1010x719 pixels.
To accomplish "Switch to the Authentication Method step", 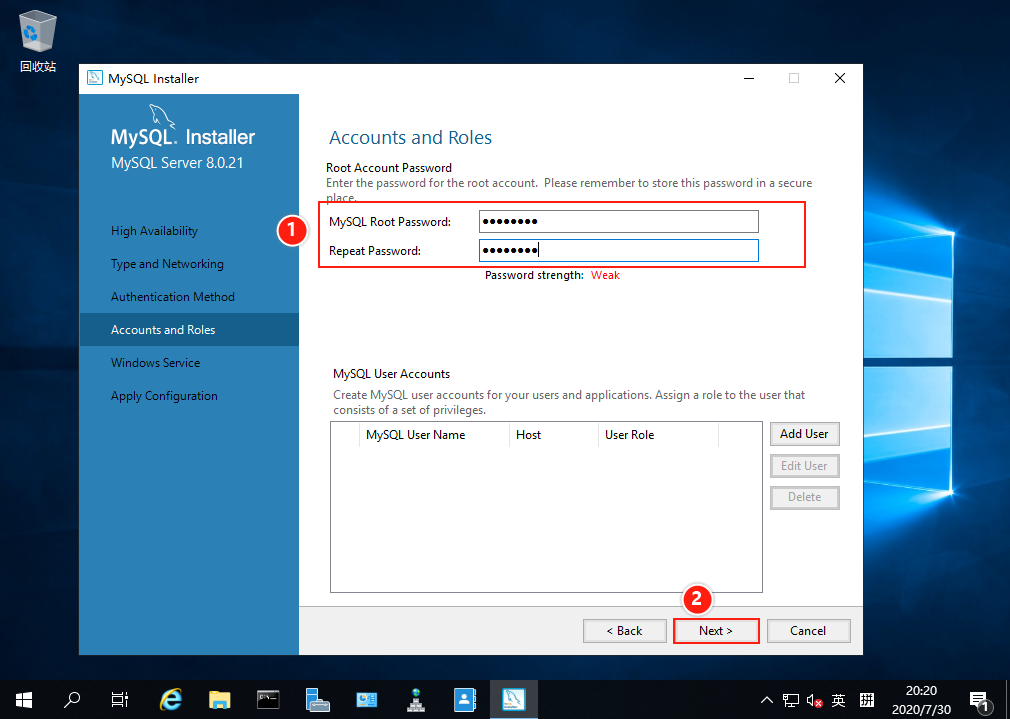I will coord(172,296).
